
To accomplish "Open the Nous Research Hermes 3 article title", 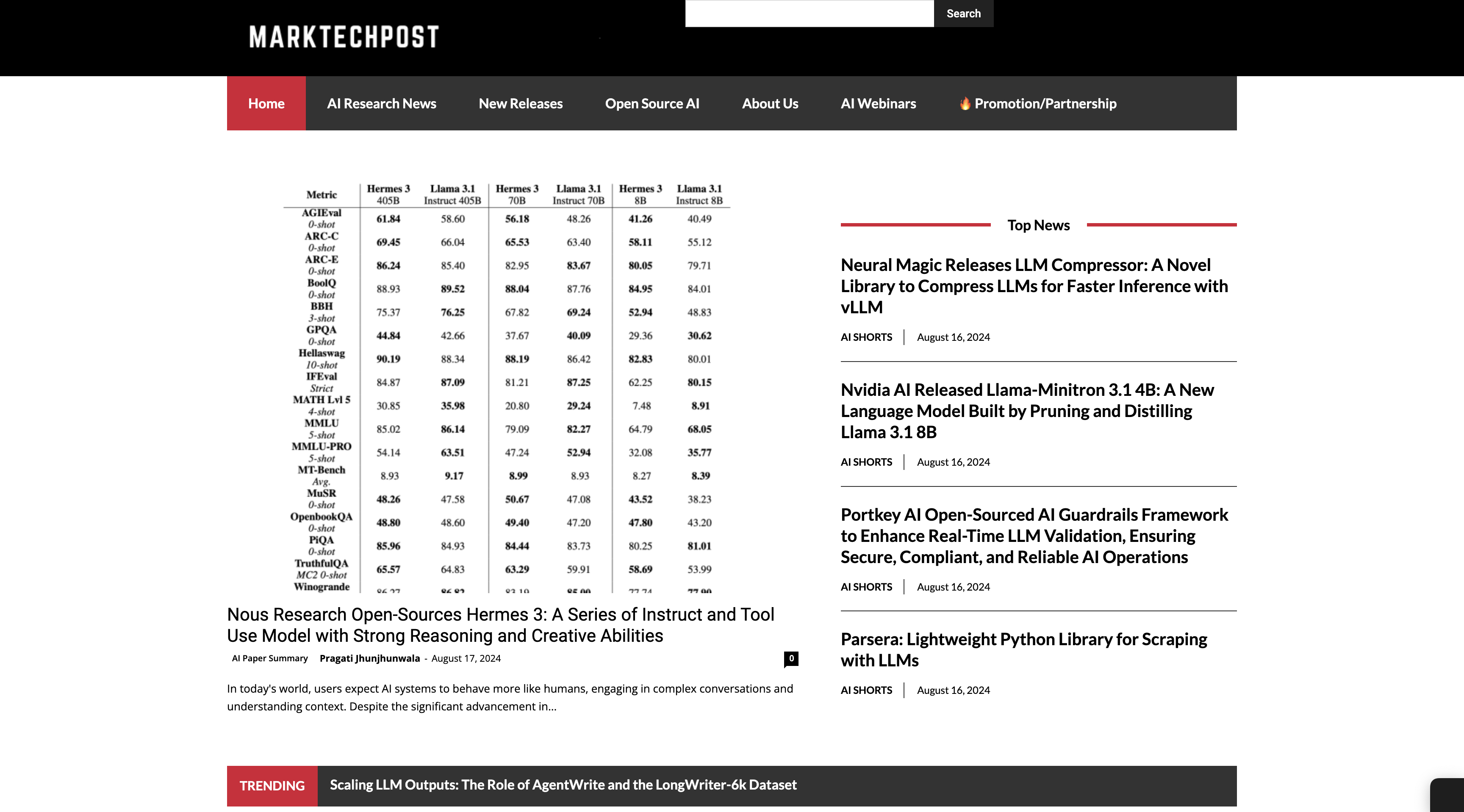I will click(500, 624).
